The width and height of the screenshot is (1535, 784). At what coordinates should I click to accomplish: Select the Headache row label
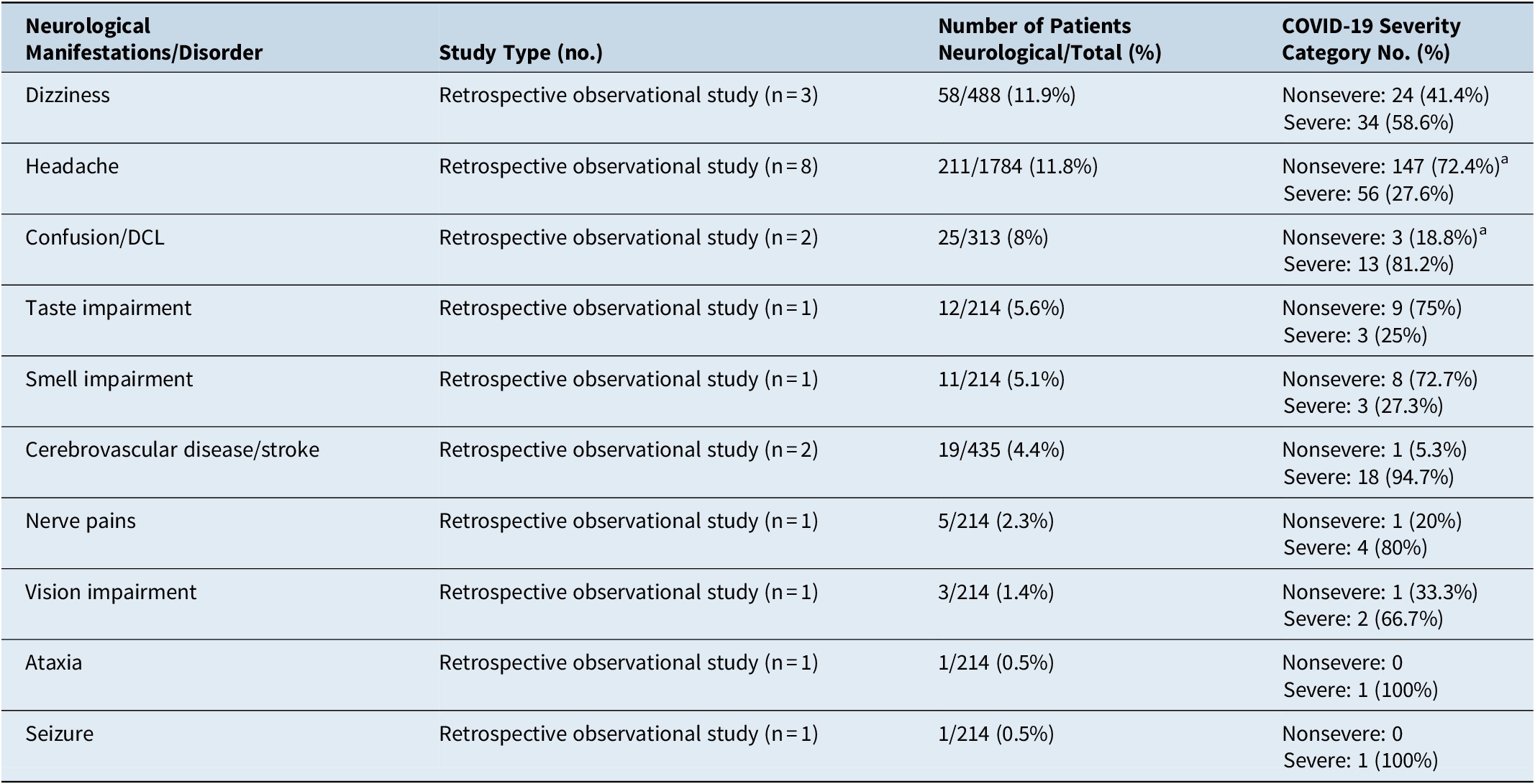(x=72, y=167)
